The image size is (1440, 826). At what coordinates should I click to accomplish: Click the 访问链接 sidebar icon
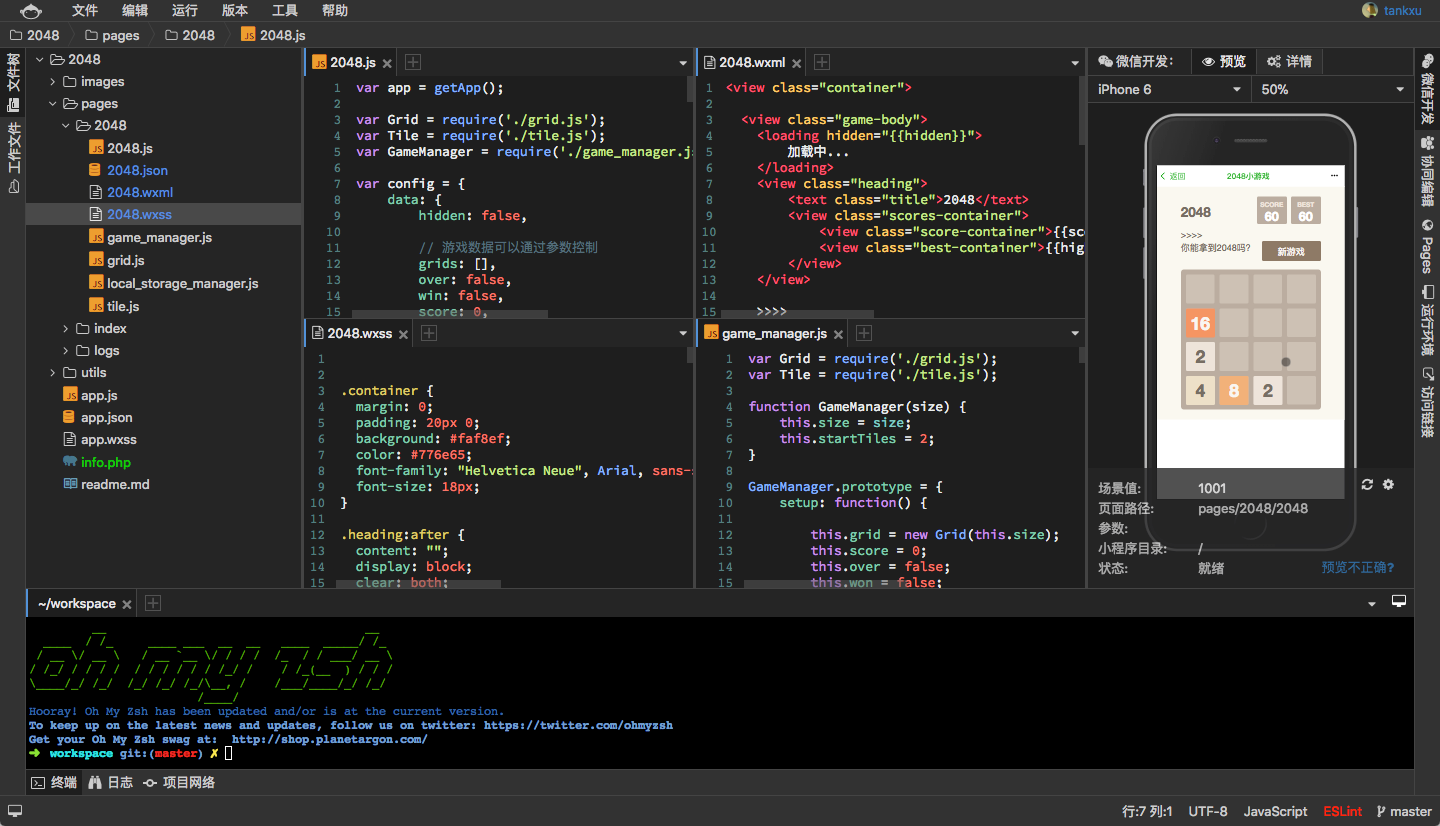[1428, 400]
